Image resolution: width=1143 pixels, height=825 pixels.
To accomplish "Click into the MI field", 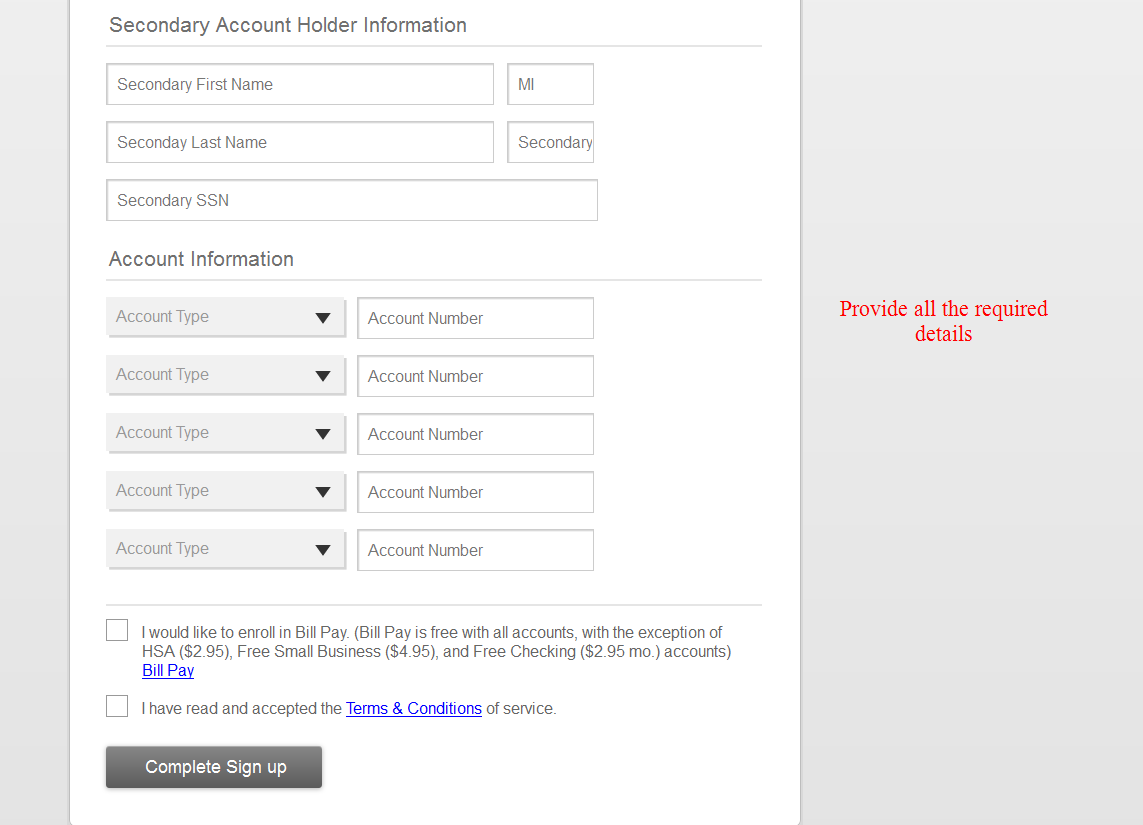I will pos(550,84).
